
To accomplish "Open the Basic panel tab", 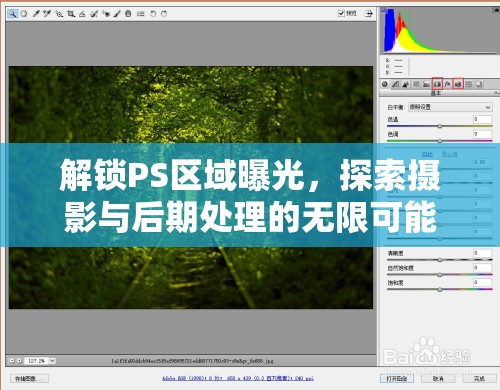I will click(385, 84).
